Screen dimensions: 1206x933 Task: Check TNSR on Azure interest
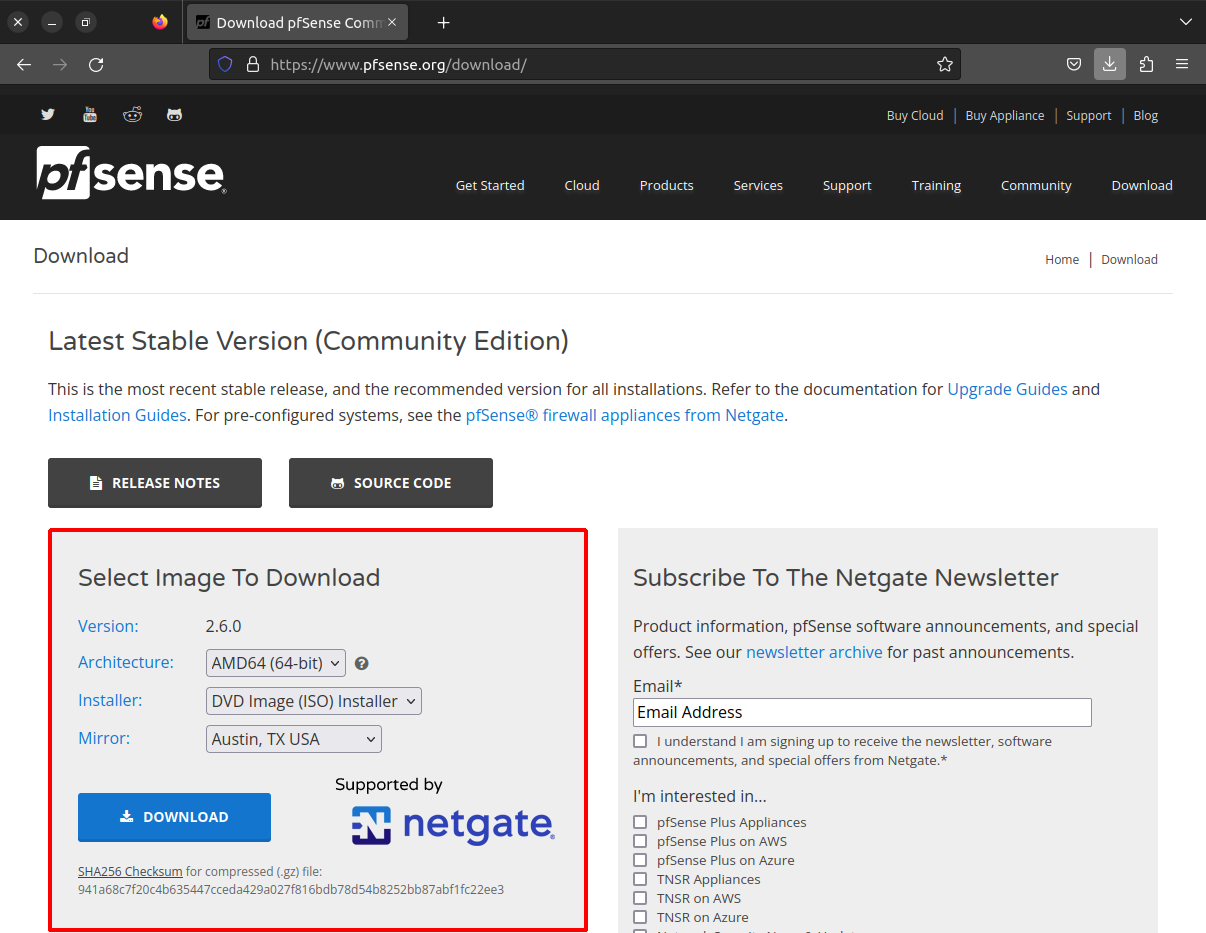pos(640,917)
